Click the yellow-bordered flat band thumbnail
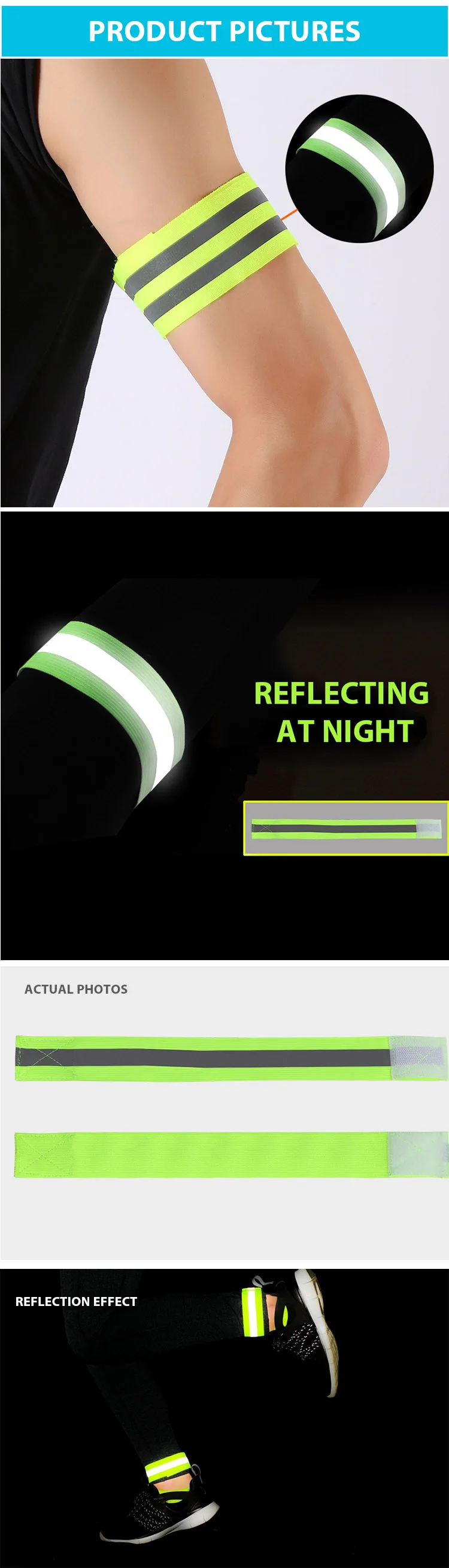Image resolution: width=449 pixels, height=1568 pixels. tap(345, 828)
